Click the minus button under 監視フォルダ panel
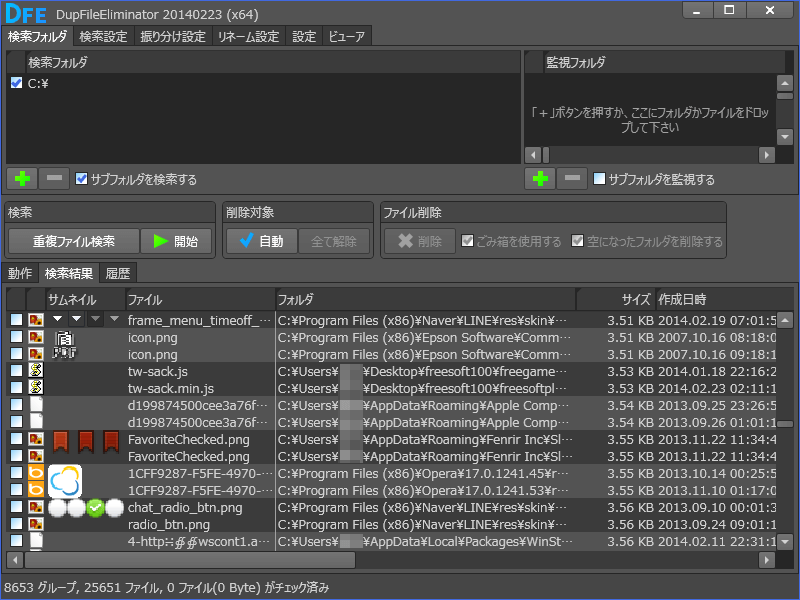 572,179
